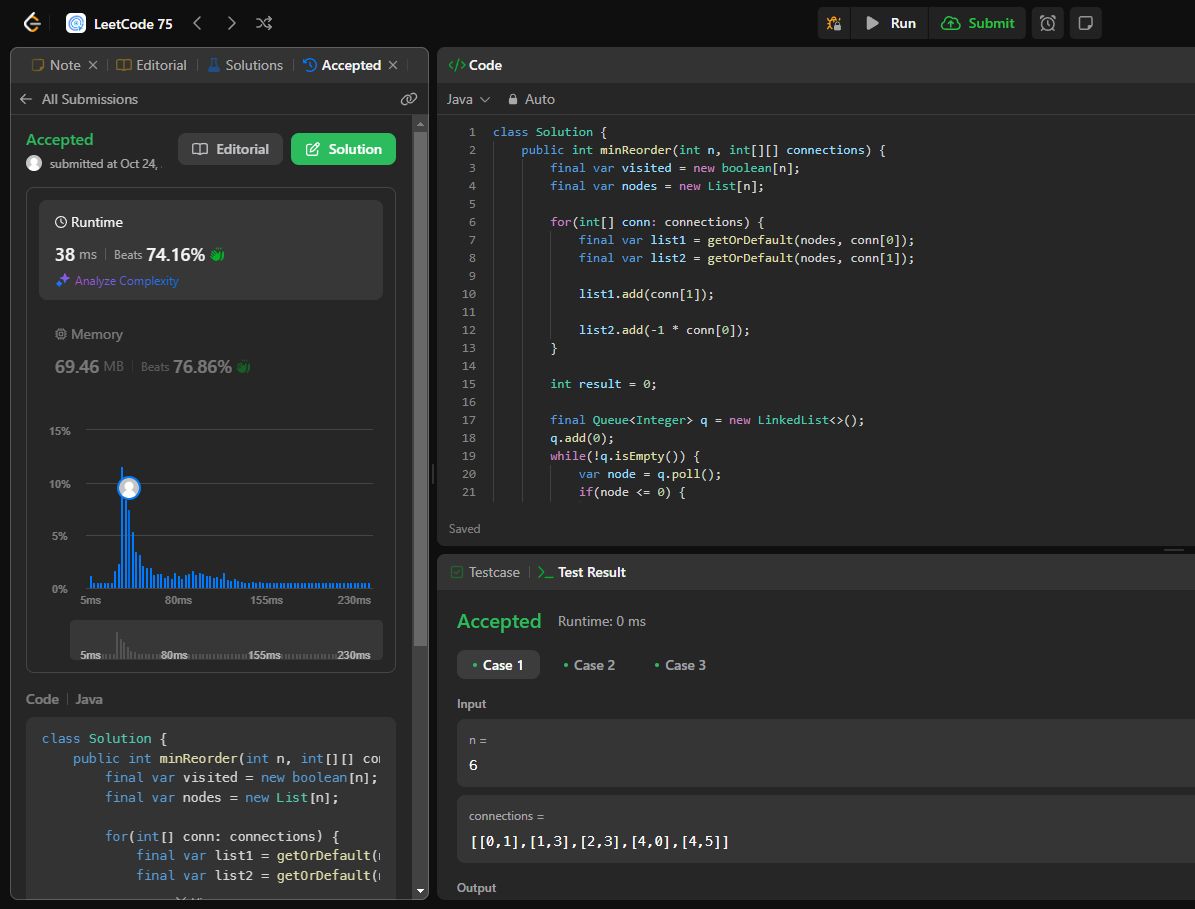
Task: Click the Runtime clock icon
Action: pyautogui.click(x=61, y=222)
